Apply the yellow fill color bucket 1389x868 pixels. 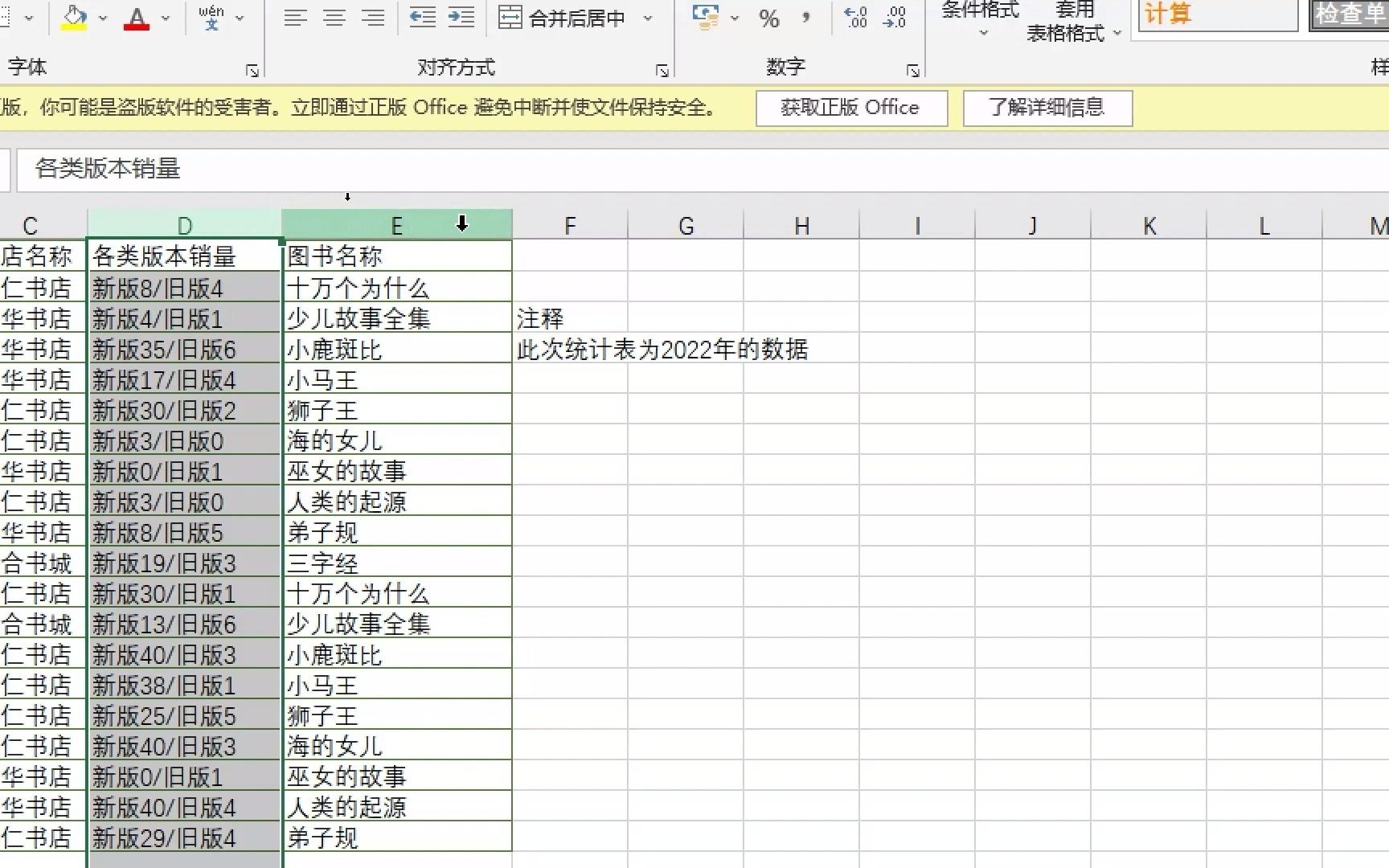[74, 18]
